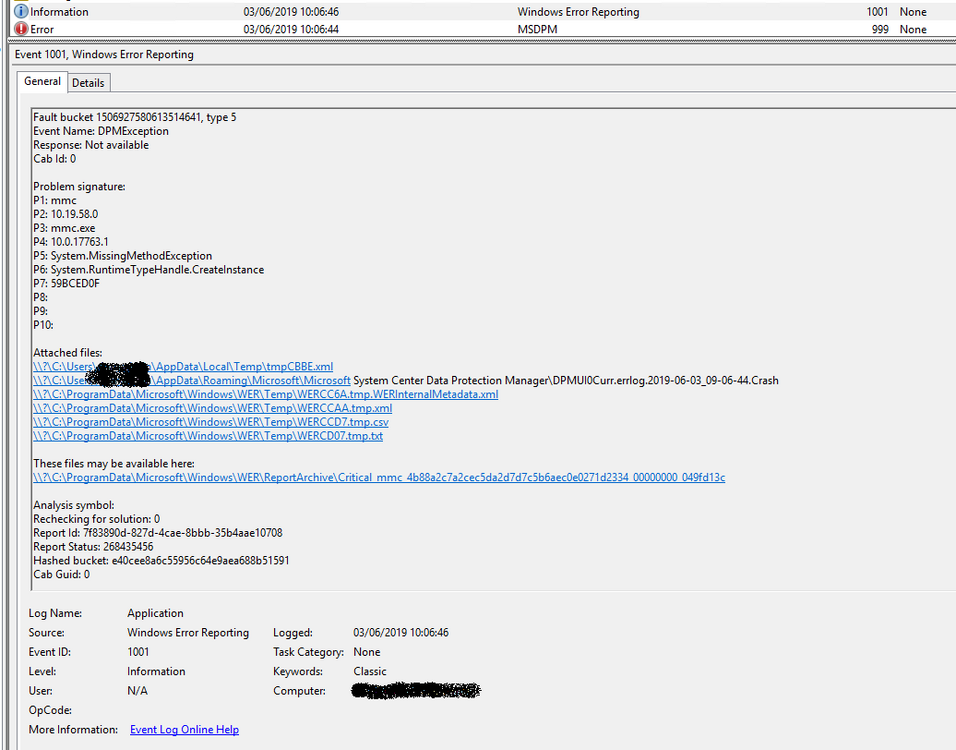Image resolution: width=956 pixels, height=750 pixels.
Task: Open the AppData\Roaming\Microsoft\Microsoft path link
Action: tap(191, 380)
